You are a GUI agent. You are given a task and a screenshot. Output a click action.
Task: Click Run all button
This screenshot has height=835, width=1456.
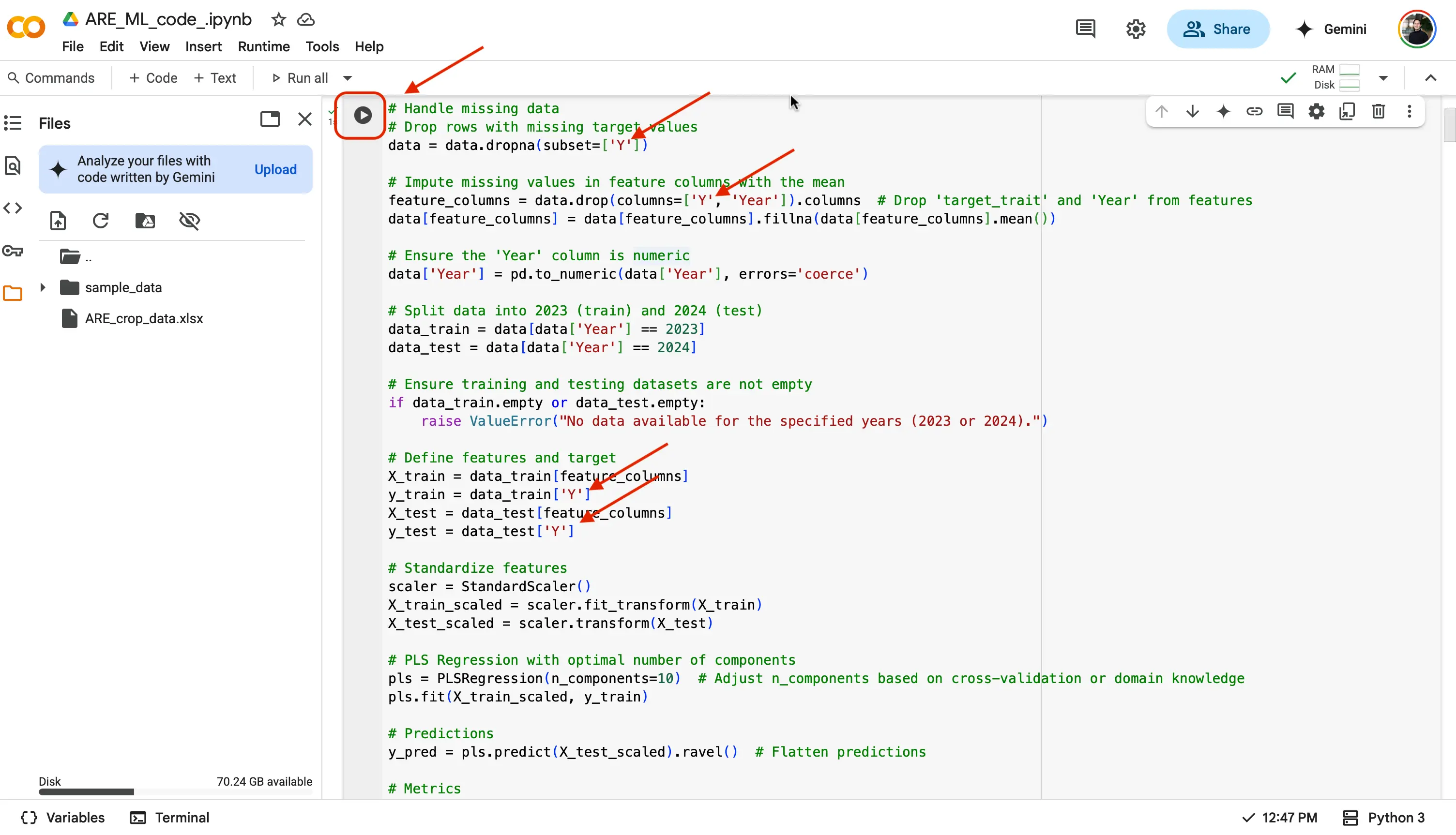point(300,78)
